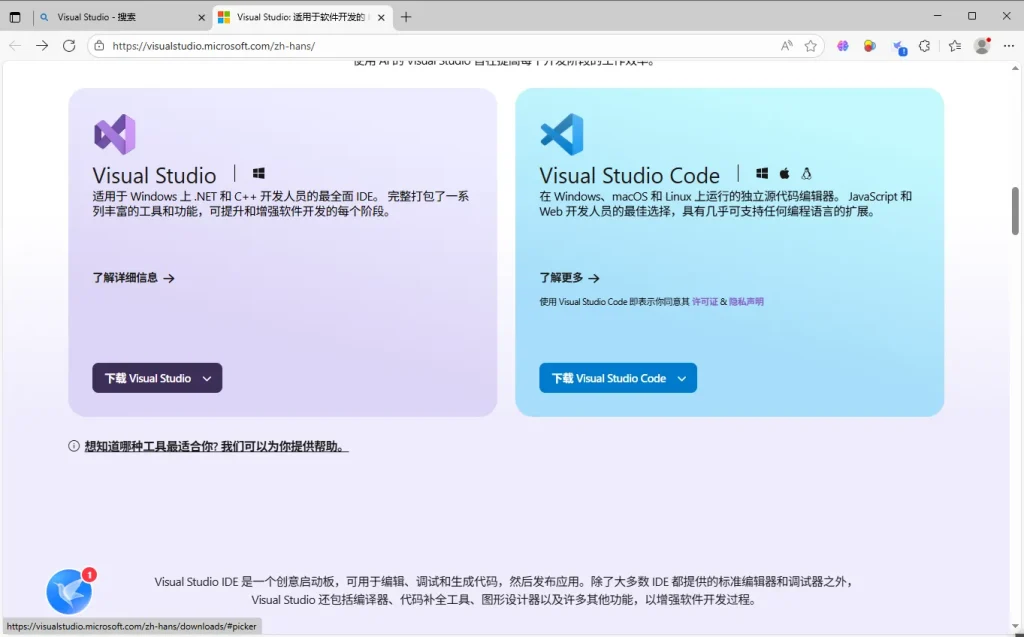Click the floating blue bird assistant icon
This screenshot has height=637, width=1024.
(x=69, y=591)
